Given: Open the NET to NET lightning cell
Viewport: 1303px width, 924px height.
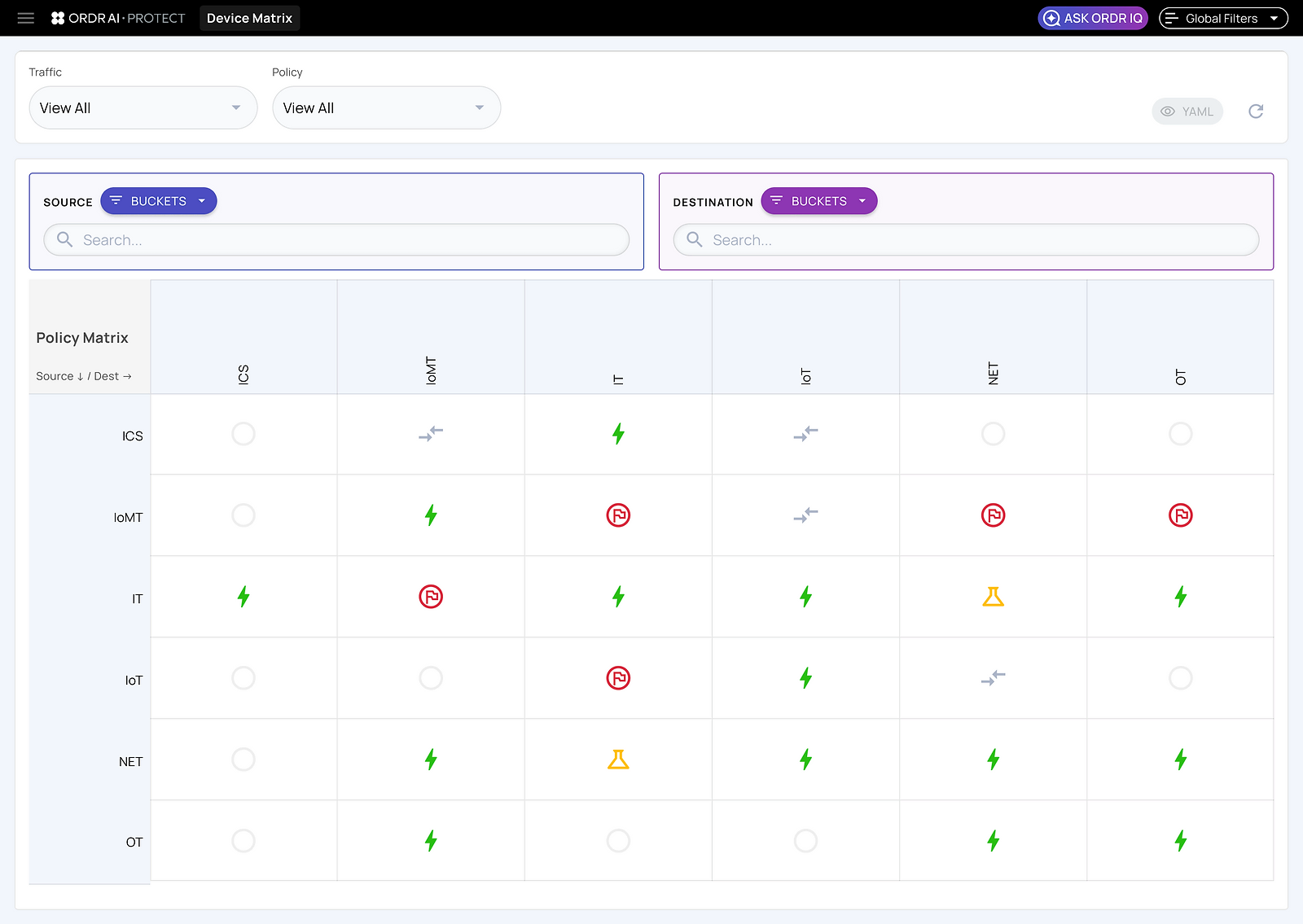Looking at the screenshot, I should (994, 760).
